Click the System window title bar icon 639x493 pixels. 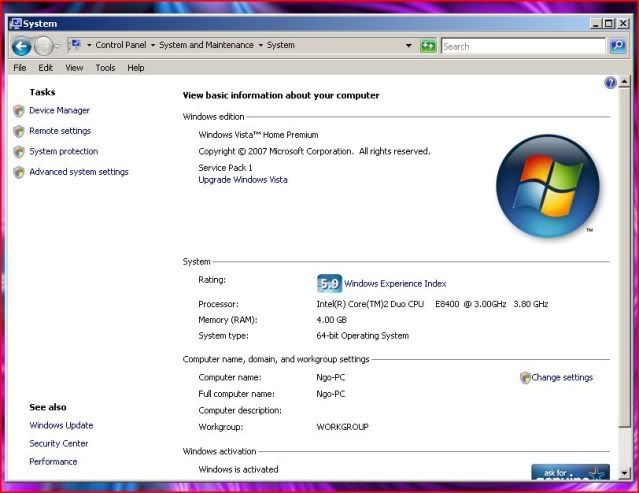(15, 24)
